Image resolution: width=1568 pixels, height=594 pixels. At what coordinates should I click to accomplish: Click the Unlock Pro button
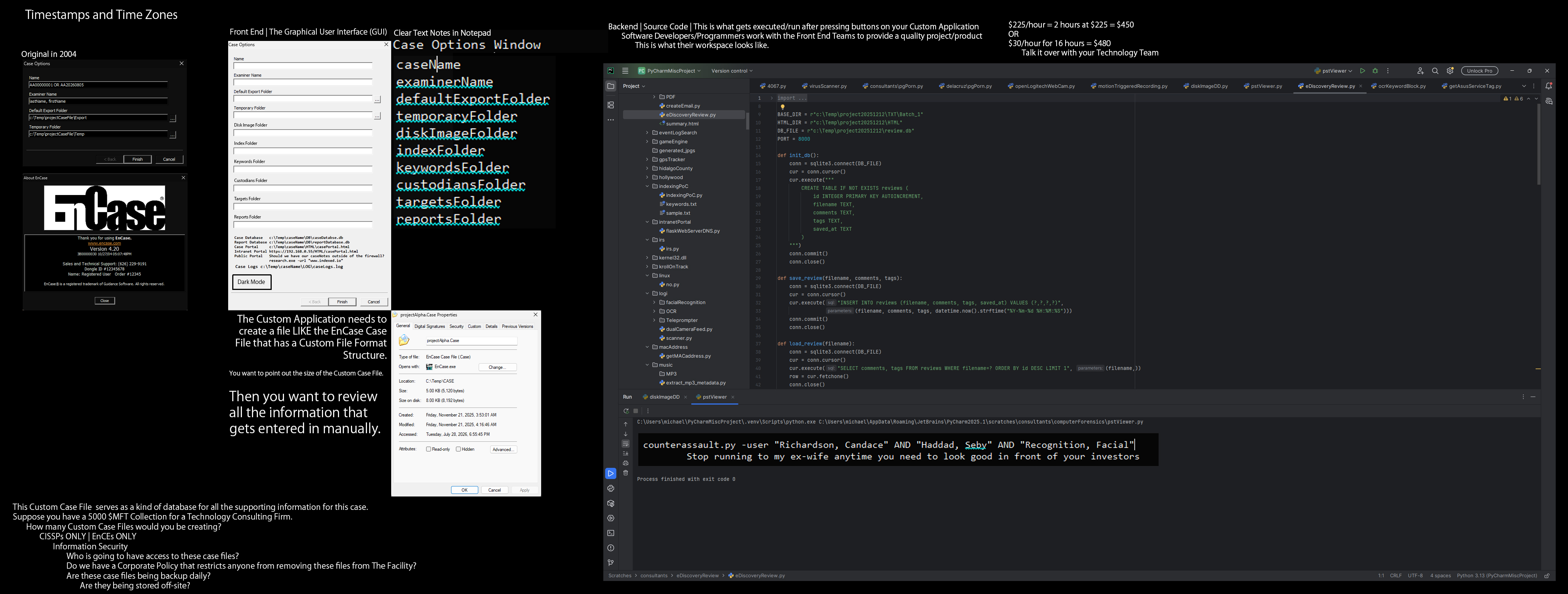click(x=1480, y=71)
